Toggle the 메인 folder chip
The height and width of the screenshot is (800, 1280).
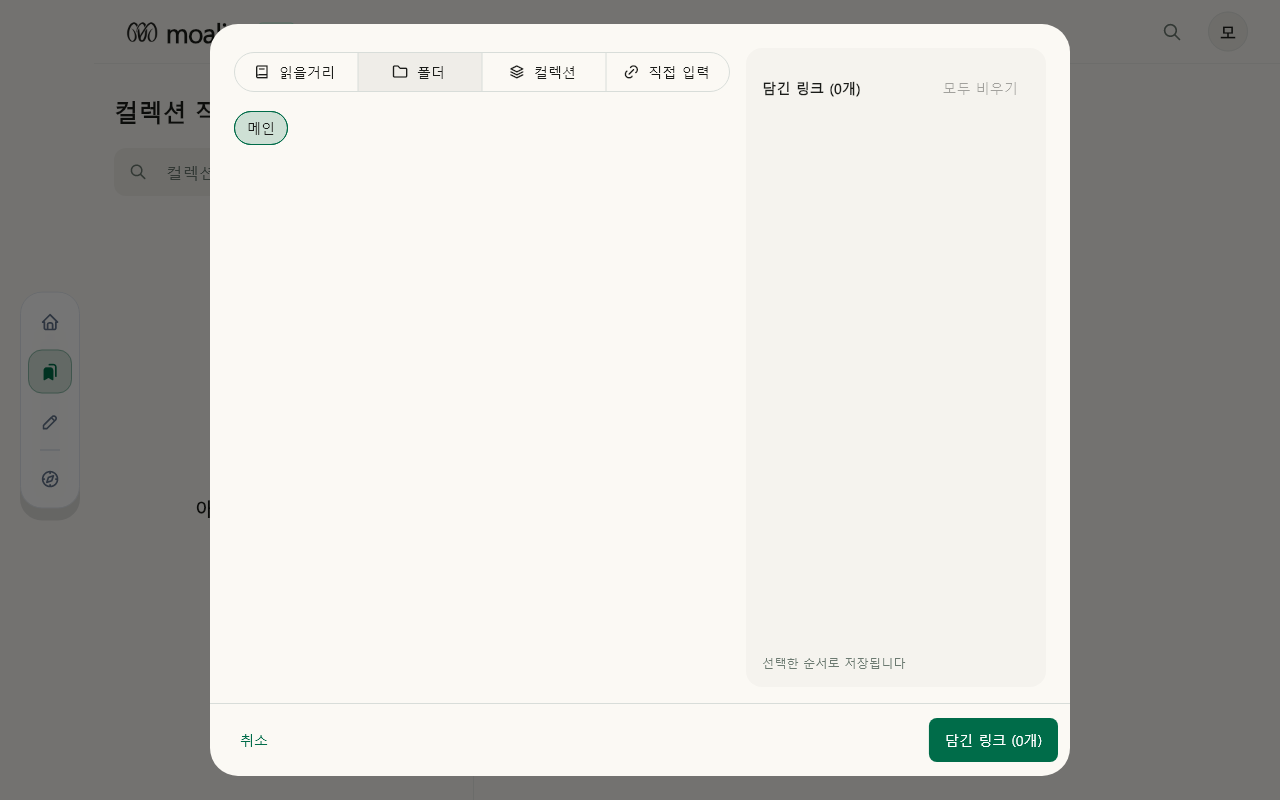tap(261, 128)
